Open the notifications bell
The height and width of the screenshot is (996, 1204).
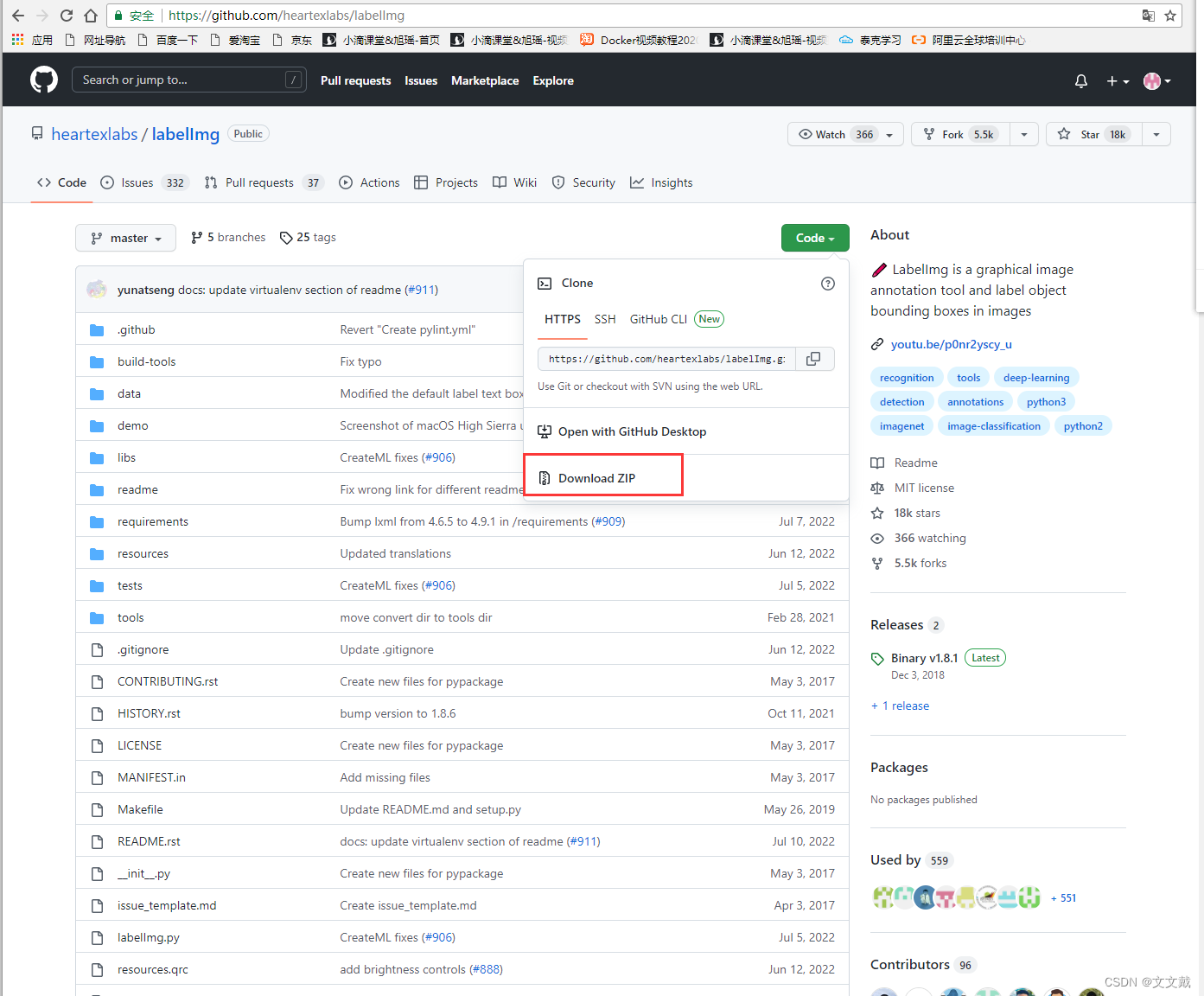coord(1081,80)
